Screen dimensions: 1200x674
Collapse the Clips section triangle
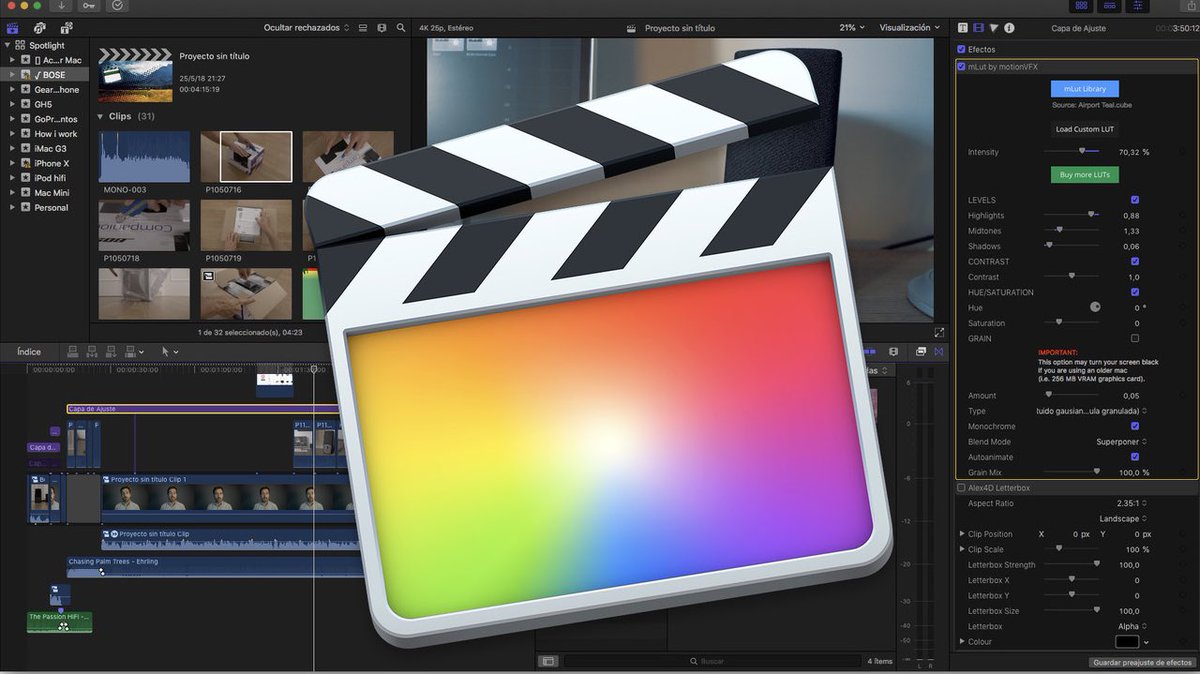100,117
